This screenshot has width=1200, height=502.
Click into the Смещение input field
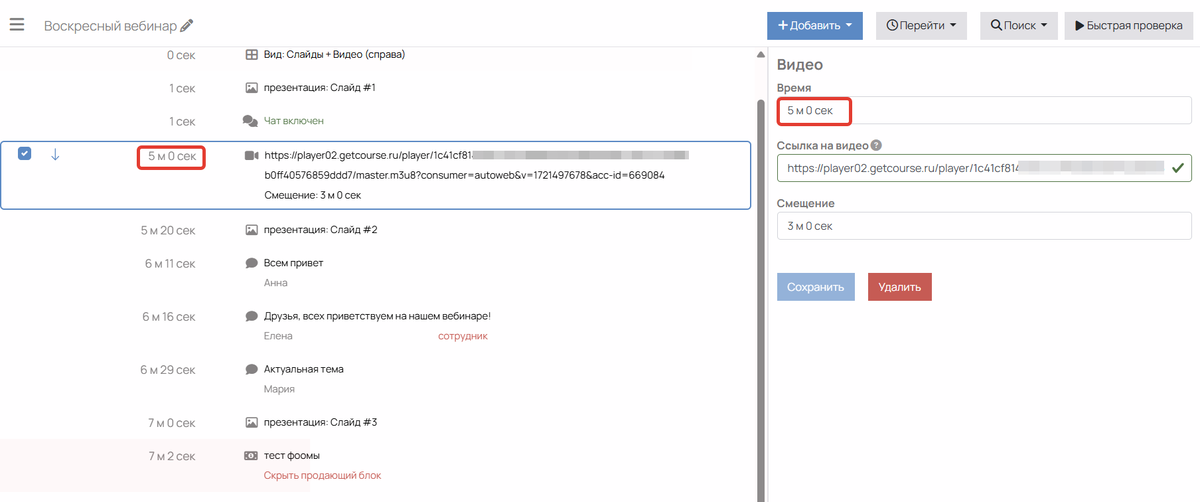pos(984,226)
